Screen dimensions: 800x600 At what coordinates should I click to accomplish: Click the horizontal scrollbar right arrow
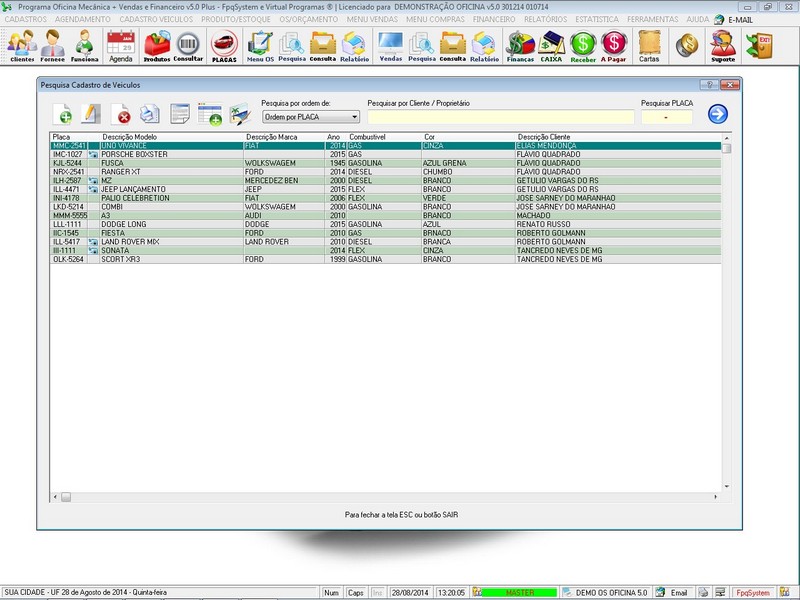coord(715,496)
